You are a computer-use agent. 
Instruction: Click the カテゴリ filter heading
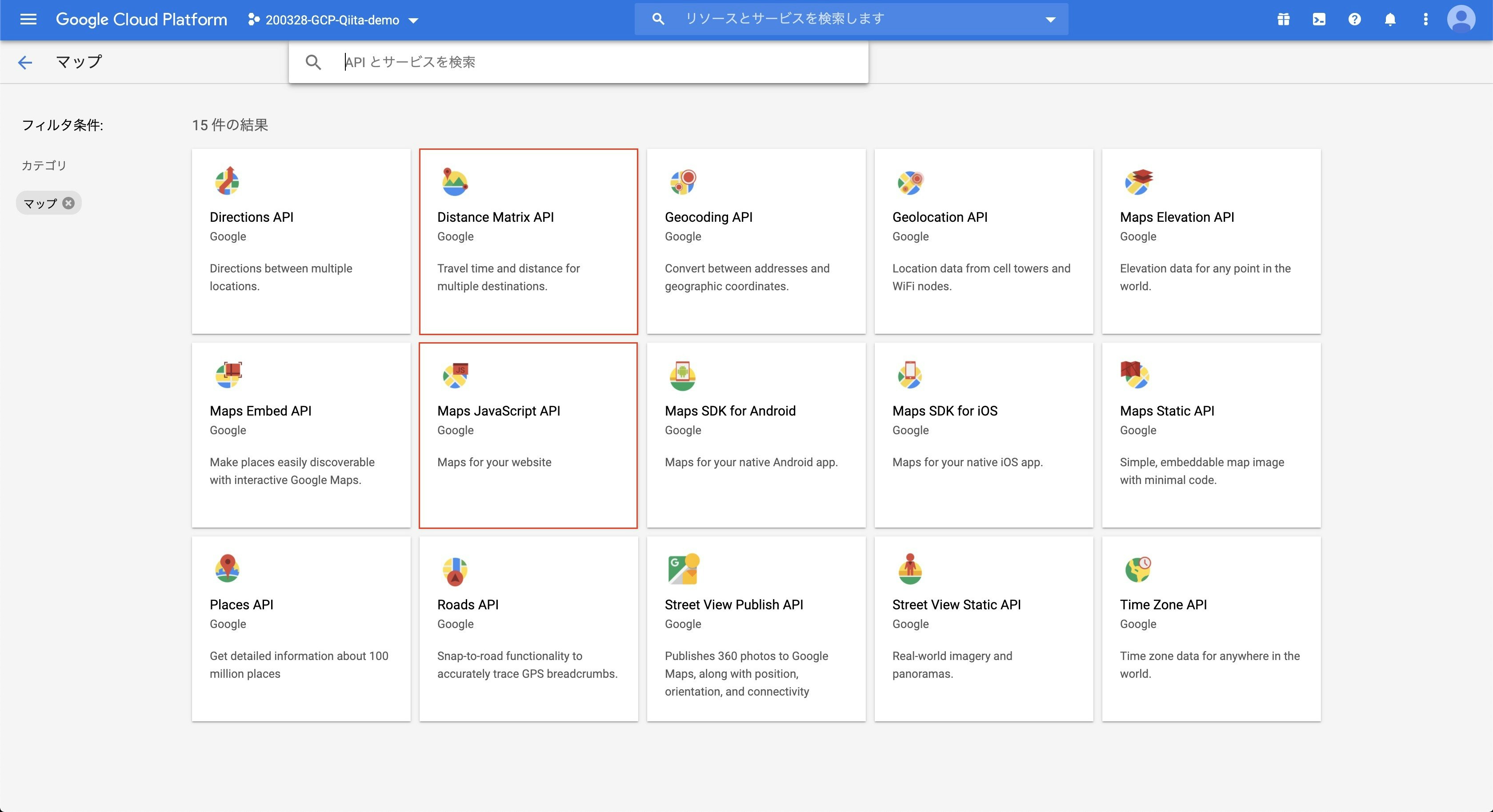[x=44, y=165]
